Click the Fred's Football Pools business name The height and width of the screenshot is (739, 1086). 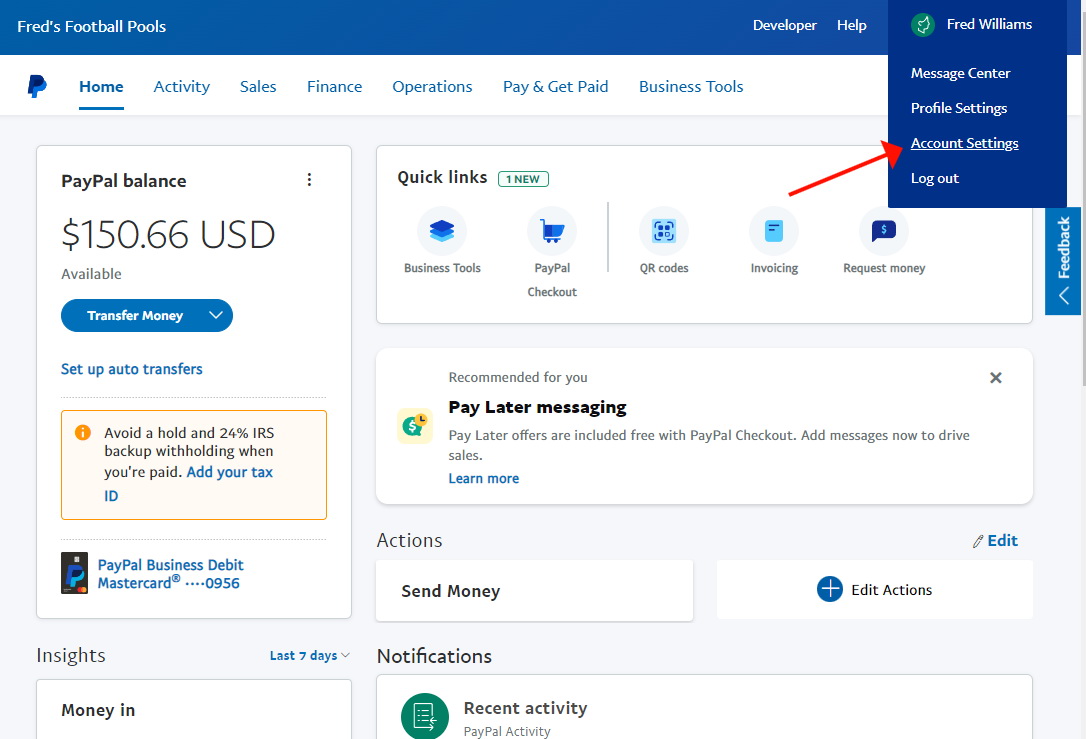point(91,26)
